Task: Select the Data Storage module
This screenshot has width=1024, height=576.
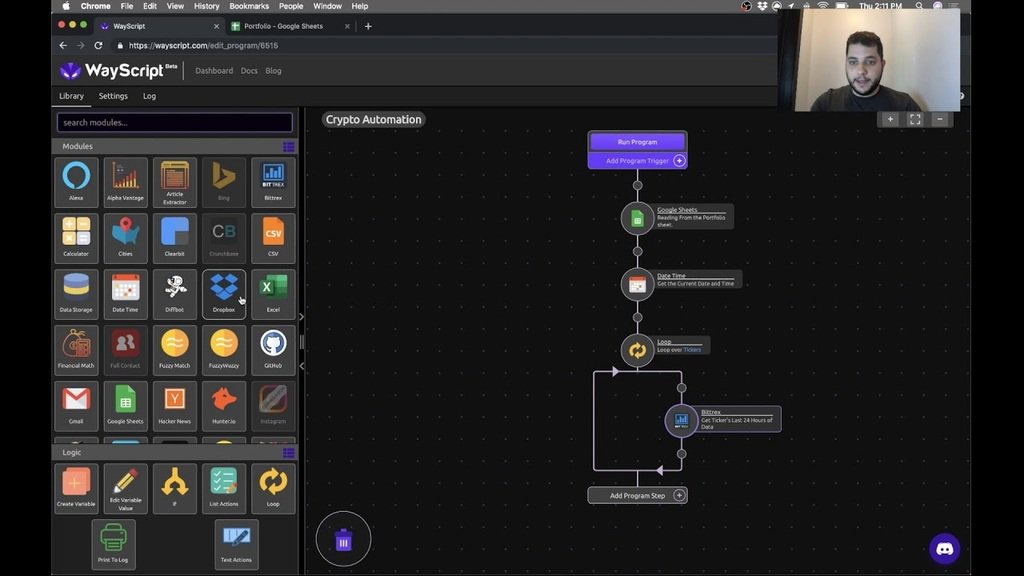Action: tap(76, 294)
